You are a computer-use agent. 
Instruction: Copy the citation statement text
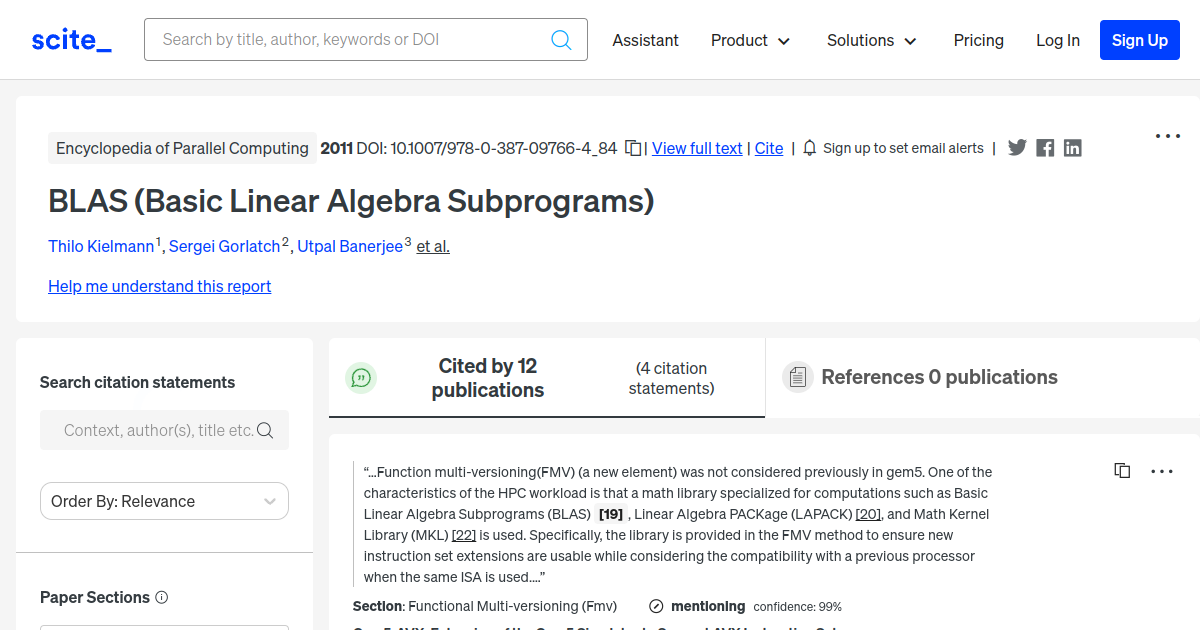(1122, 471)
